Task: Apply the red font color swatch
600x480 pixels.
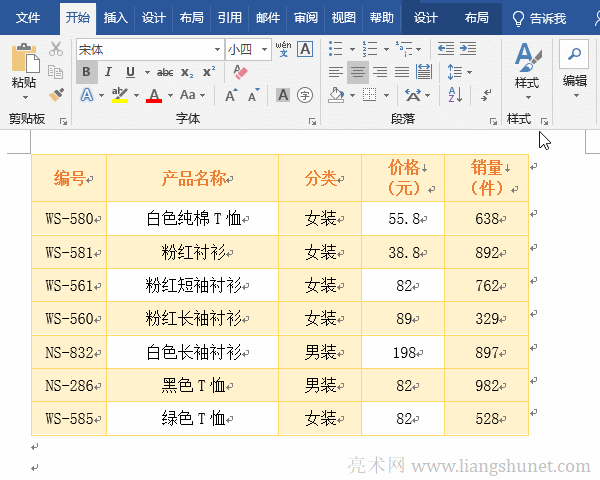Action: 154,96
